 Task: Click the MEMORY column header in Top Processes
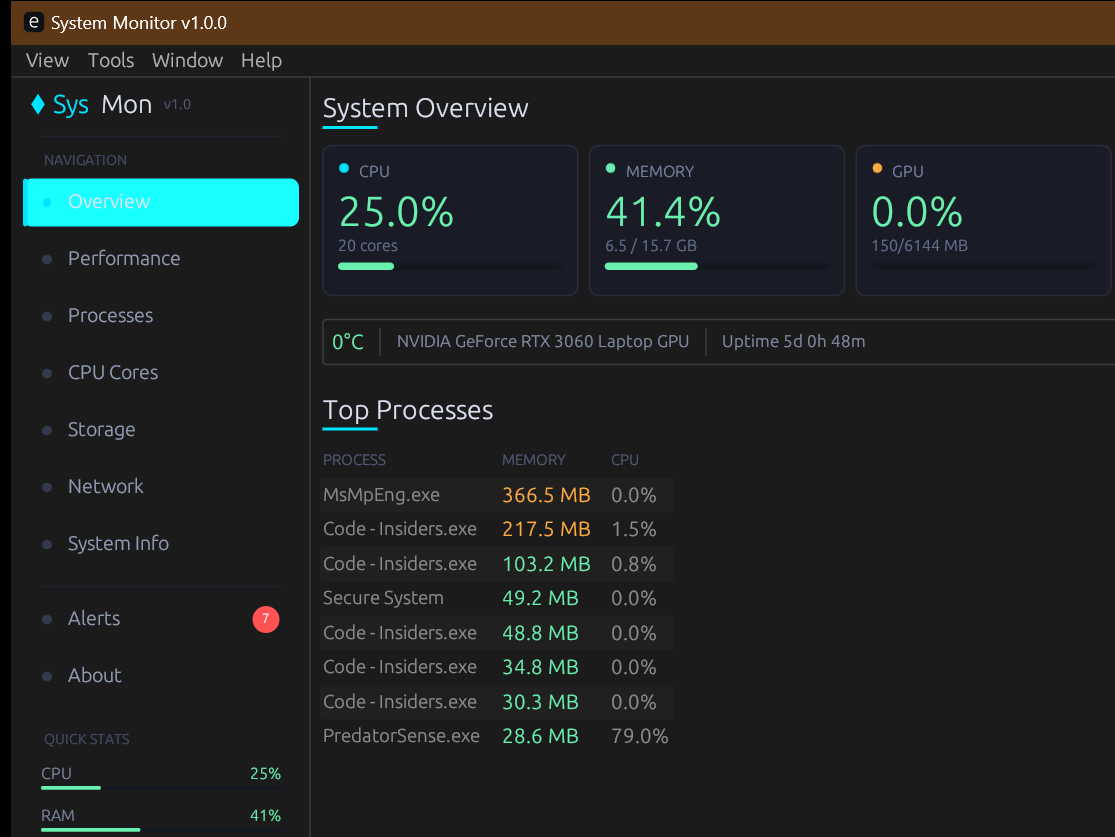tap(533, 460)
